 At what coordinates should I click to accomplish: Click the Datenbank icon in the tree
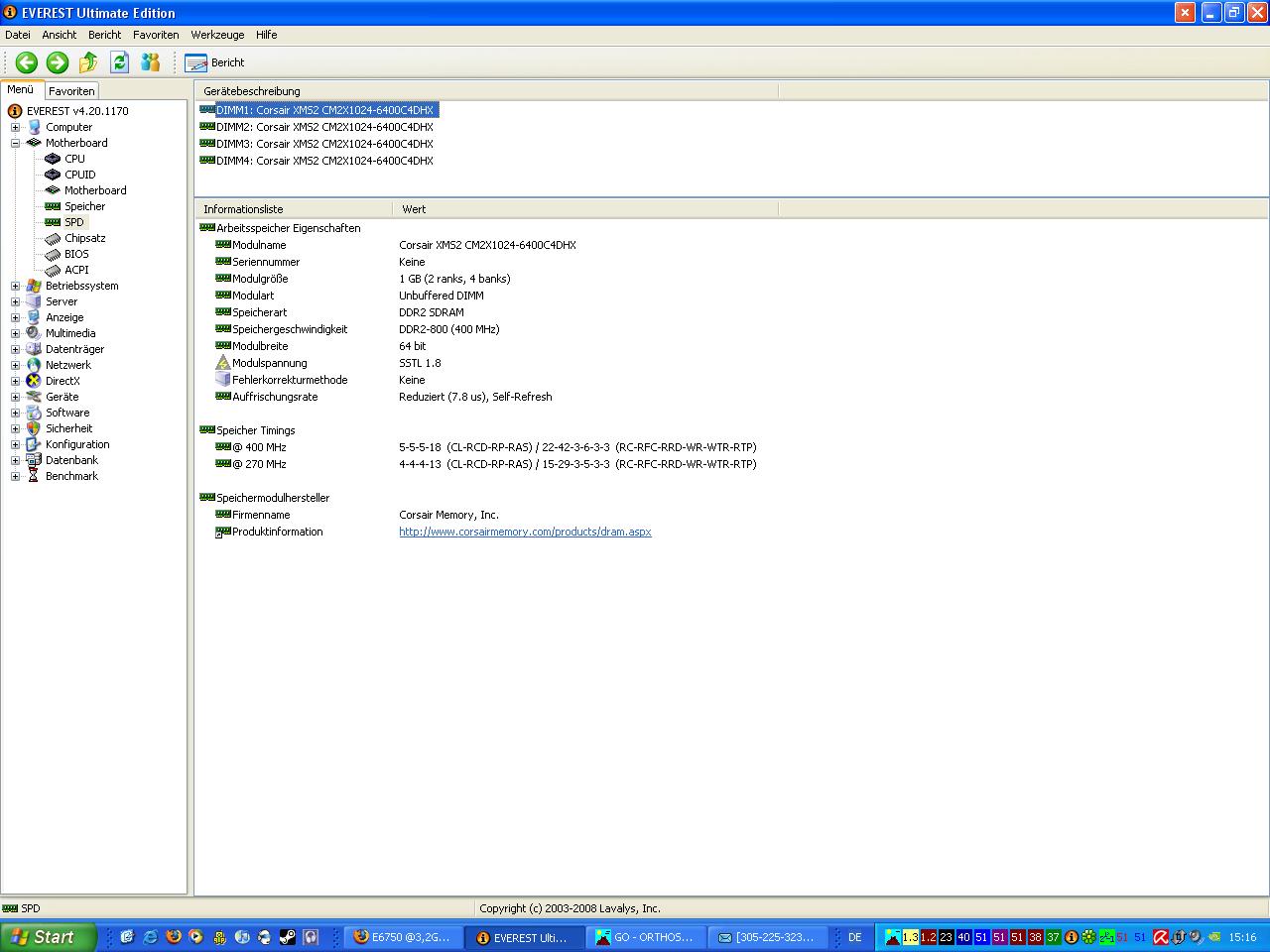click(34, 460)
